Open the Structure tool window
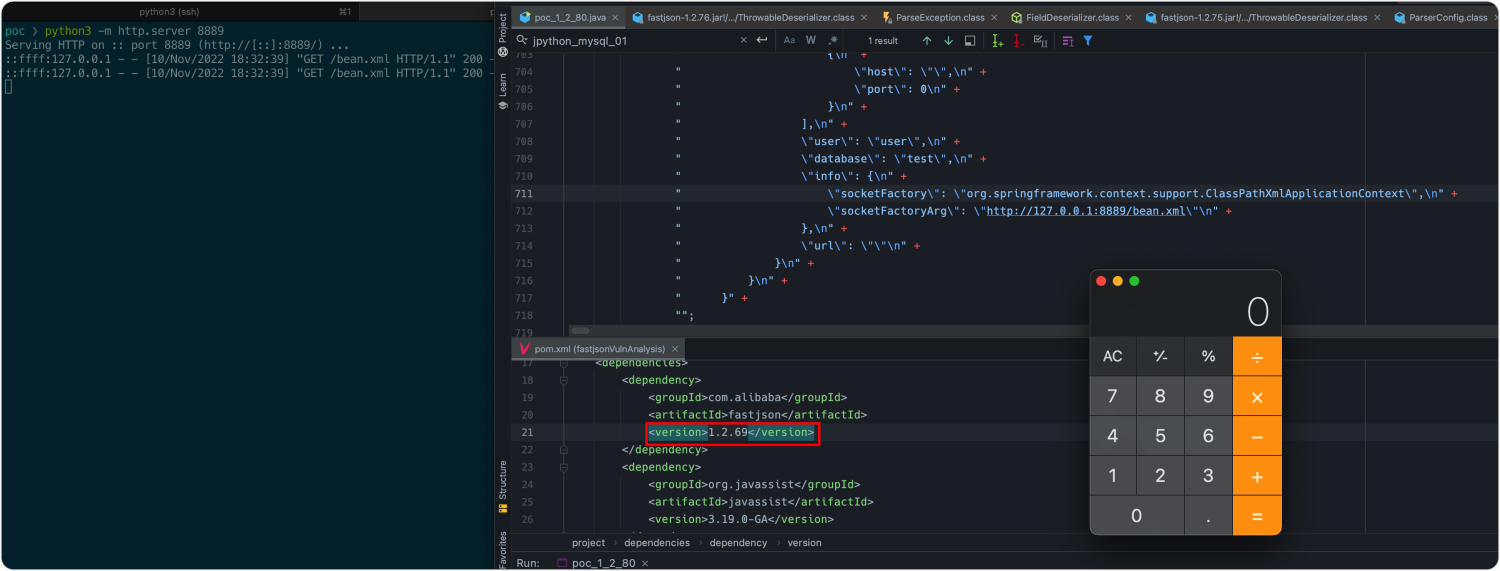The width and height of the screenshot is (1500, 571). [x=503, y=486]
